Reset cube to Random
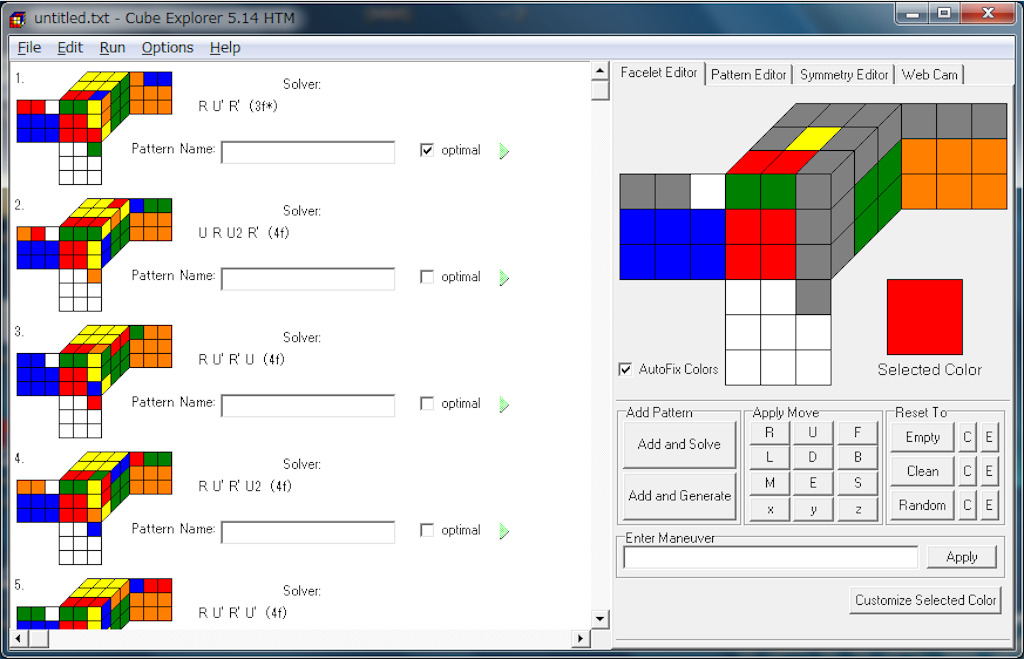Viewport: 1024px width, 659px height. (922, 506)
